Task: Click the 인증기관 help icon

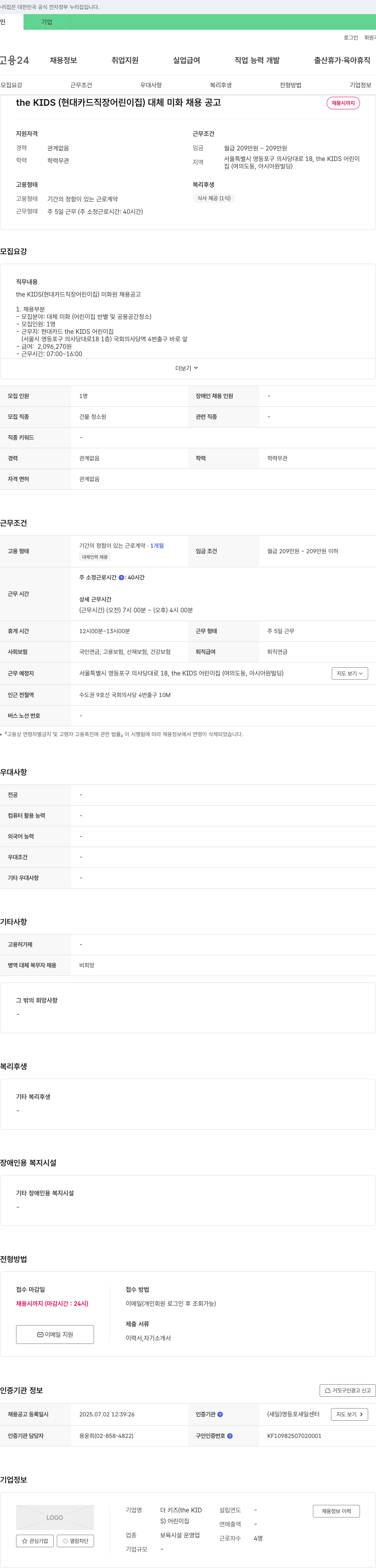Action: point(220,1414)
